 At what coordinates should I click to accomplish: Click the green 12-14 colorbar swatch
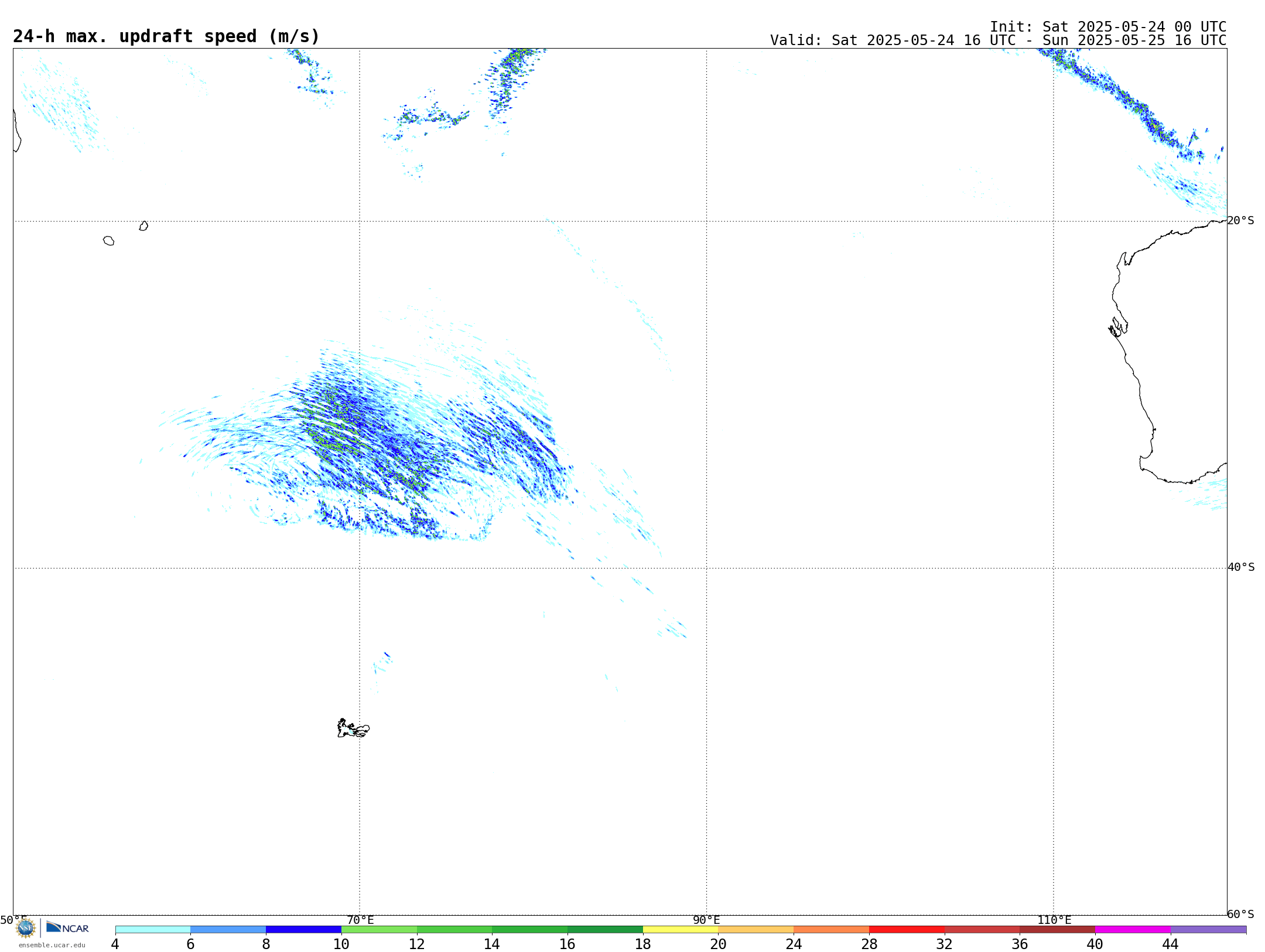pos(454,929)
